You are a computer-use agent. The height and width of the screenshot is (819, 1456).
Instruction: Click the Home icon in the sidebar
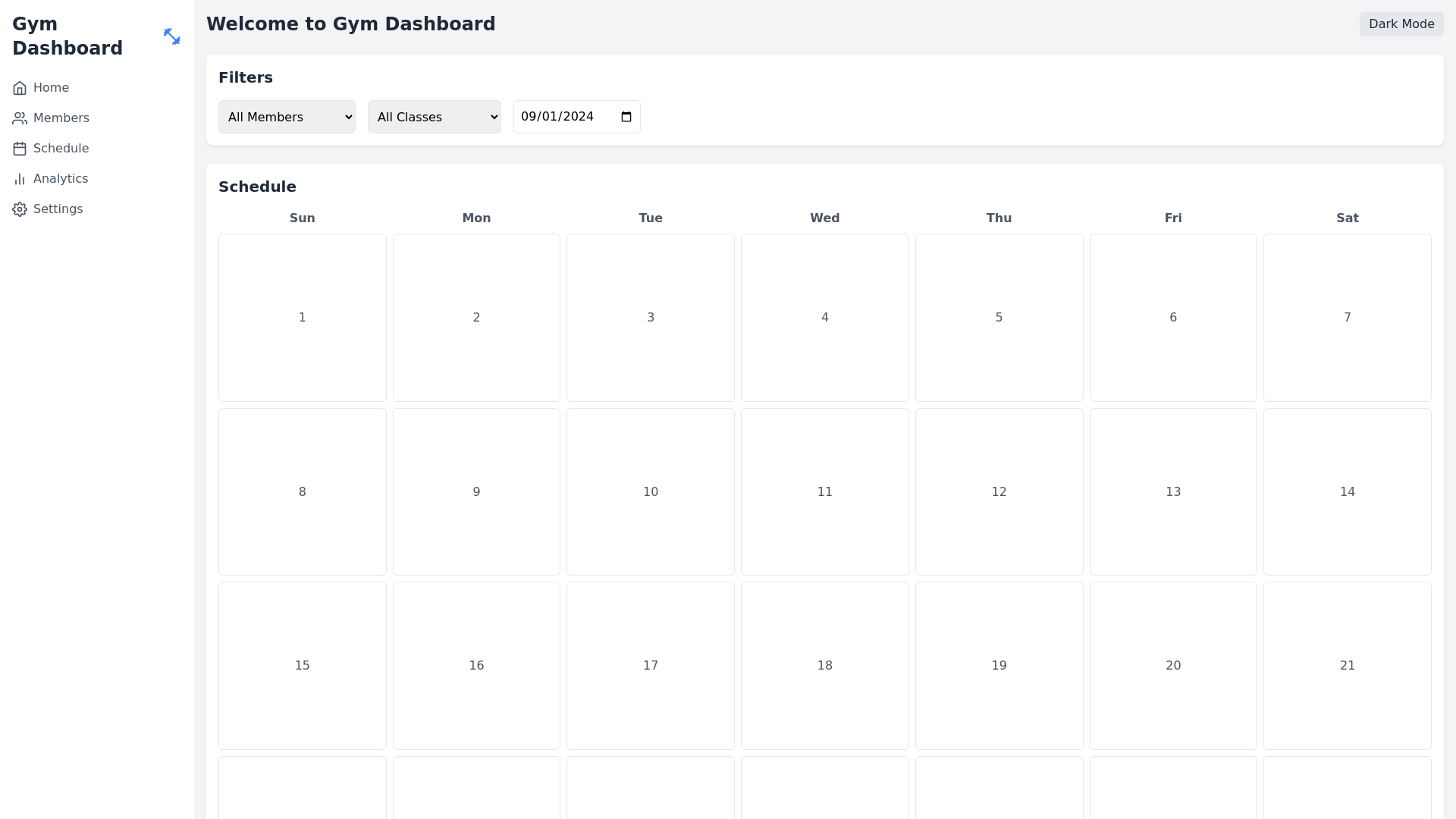(x=20, y=87)
